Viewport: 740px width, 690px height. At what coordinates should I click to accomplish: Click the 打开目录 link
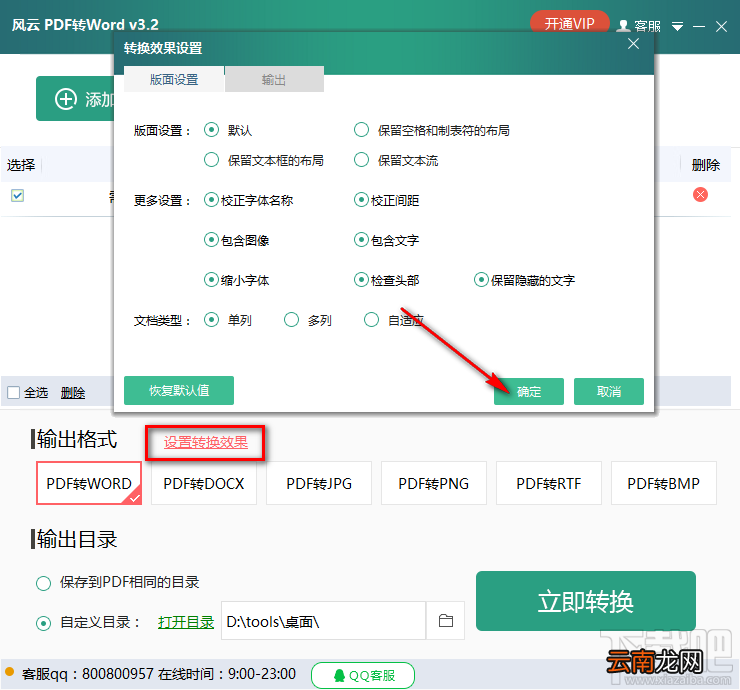186,623
